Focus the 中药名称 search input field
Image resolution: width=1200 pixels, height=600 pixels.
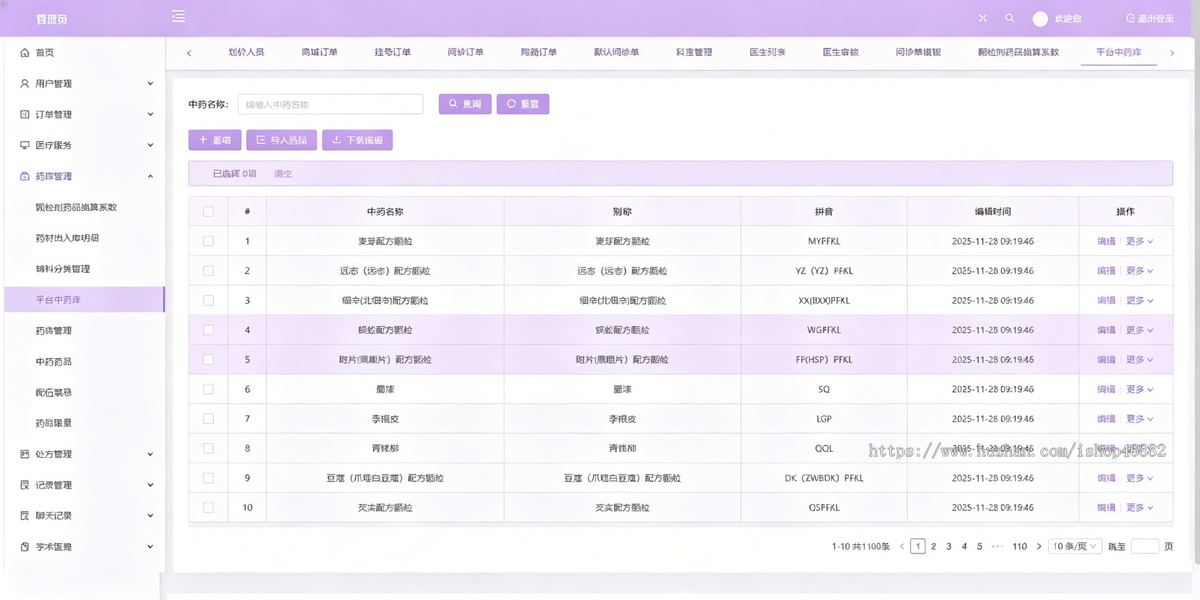331,104
